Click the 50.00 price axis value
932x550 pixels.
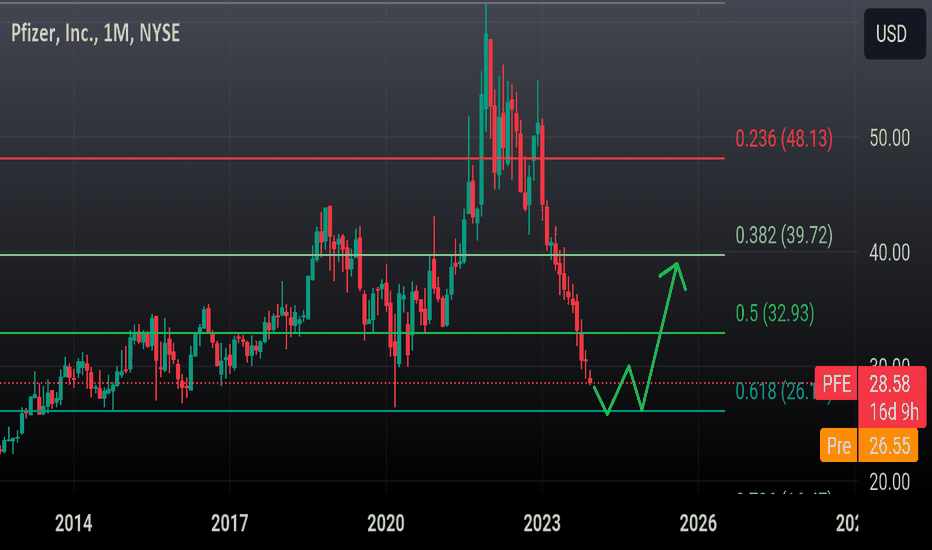889,139
